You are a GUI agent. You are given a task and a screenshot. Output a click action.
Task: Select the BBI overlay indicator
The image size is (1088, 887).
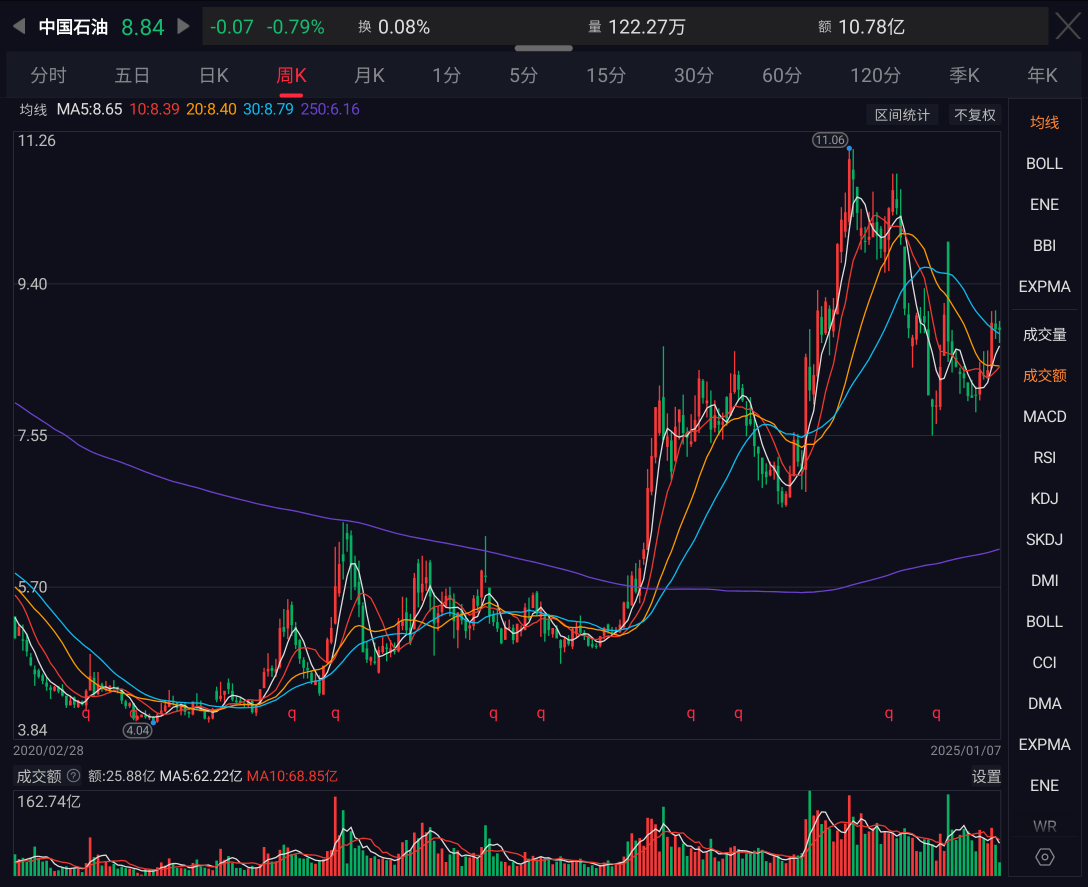coord(1044,245)
